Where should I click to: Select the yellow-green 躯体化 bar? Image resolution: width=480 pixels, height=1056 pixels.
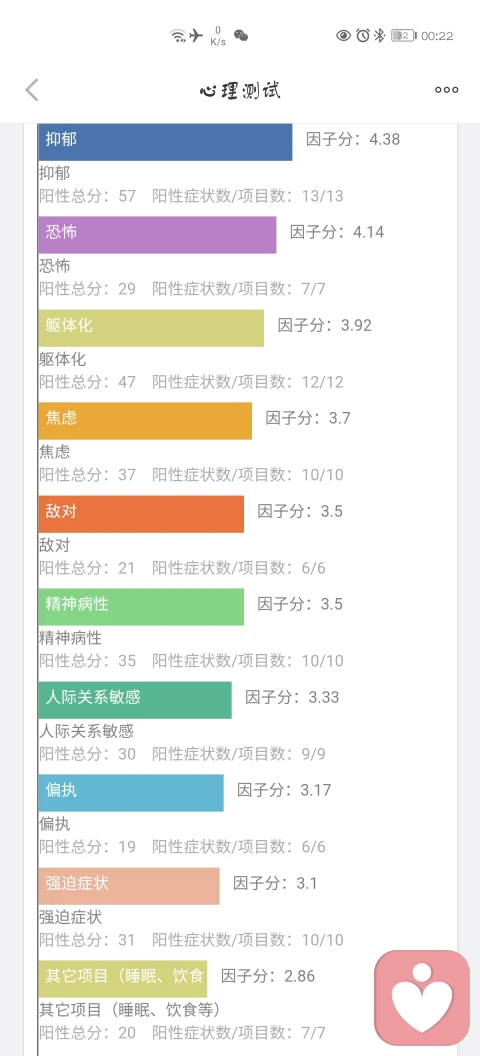click(x=151, y=327)
